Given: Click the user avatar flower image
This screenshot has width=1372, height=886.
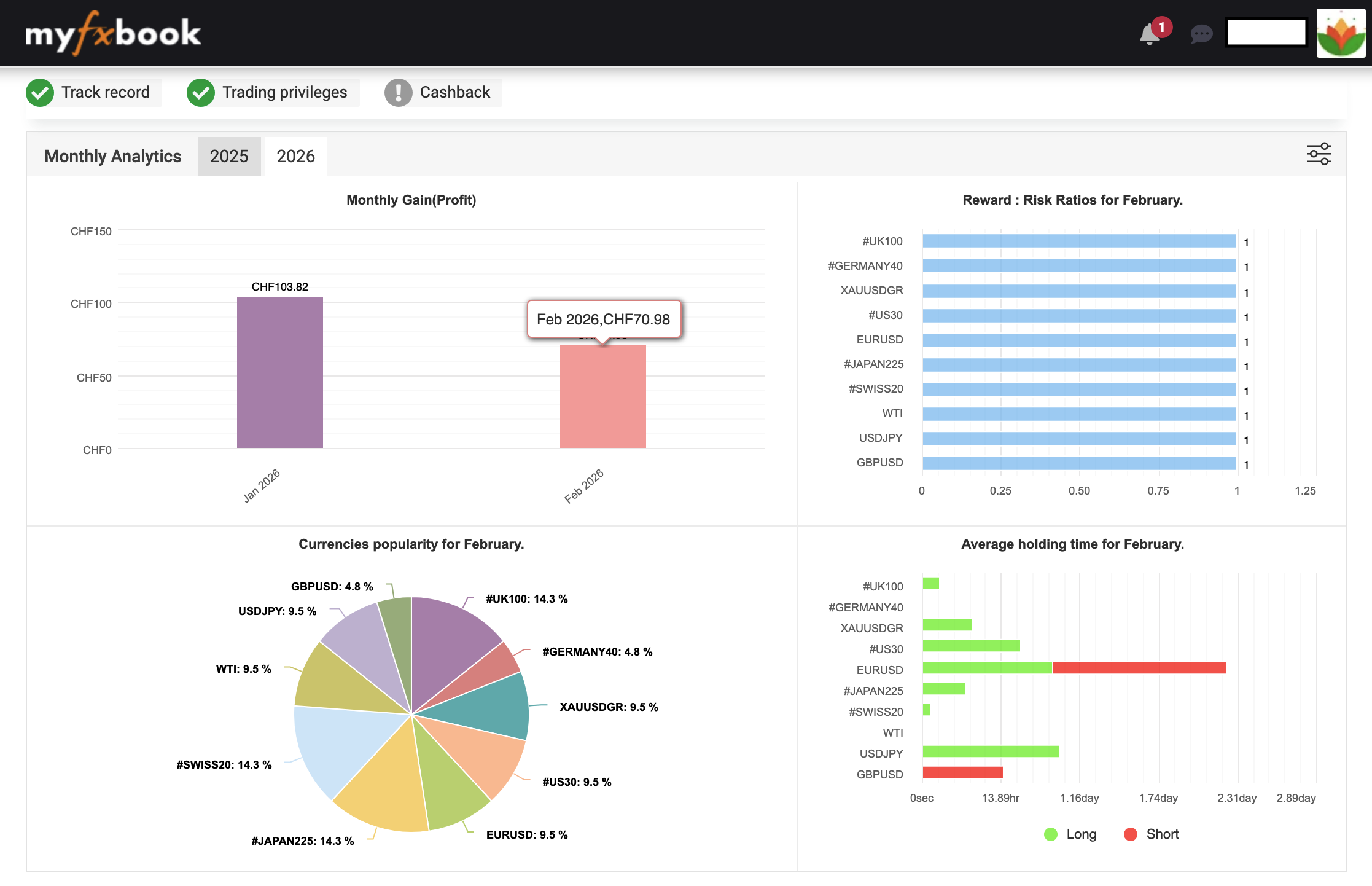Looking at the screenshot, I should click(x=1341, y=34).
